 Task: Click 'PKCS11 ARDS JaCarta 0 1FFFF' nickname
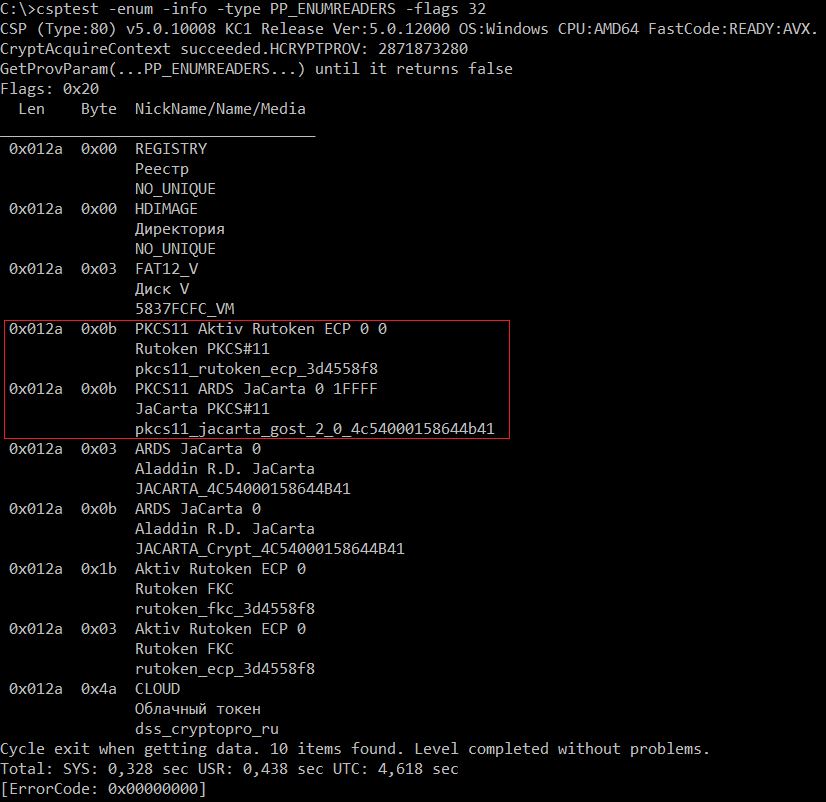[256, 389]
